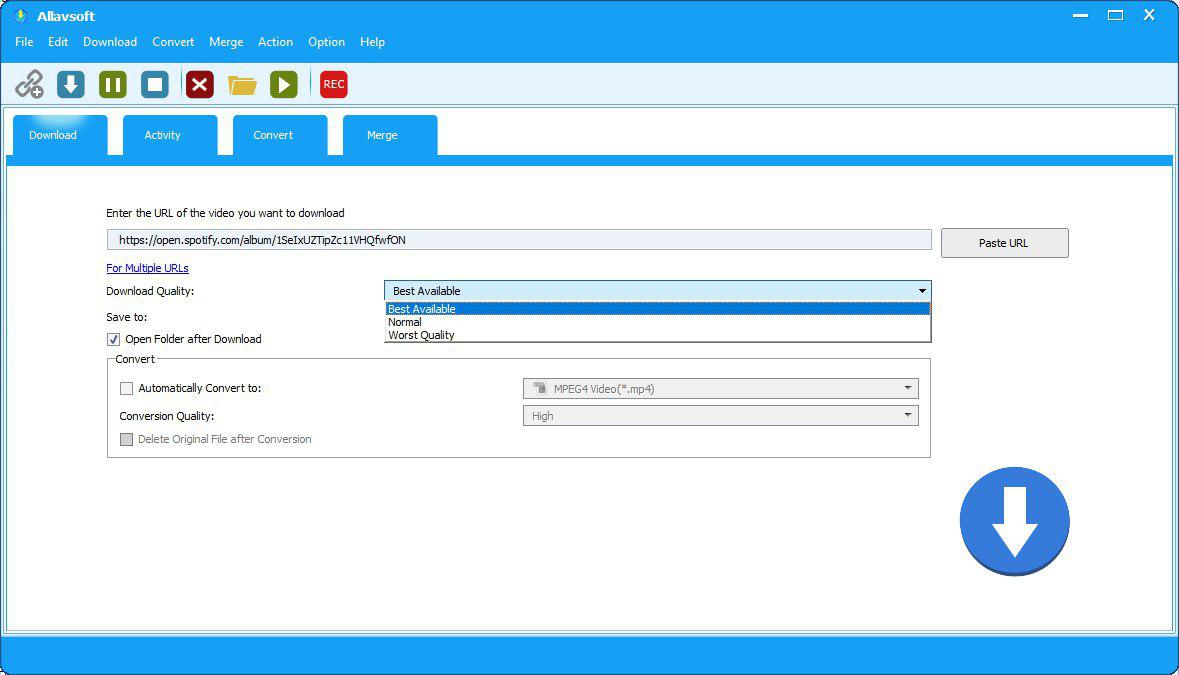
Task: Click the paste URL link icon in toolbar
Action: point(30,84)
